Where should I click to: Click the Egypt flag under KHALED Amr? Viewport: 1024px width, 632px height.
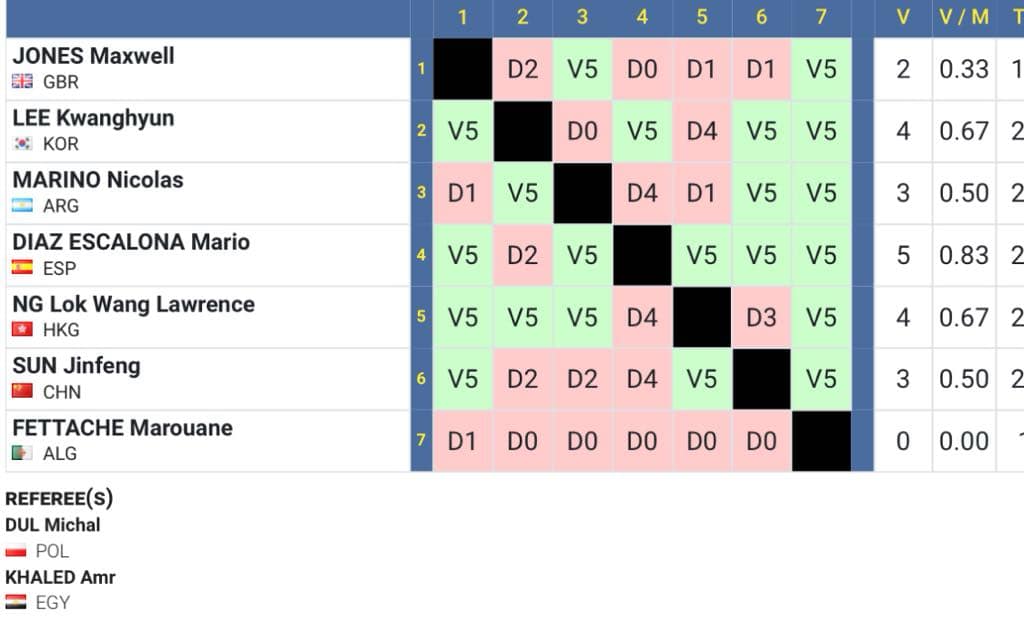coord(15,603)
